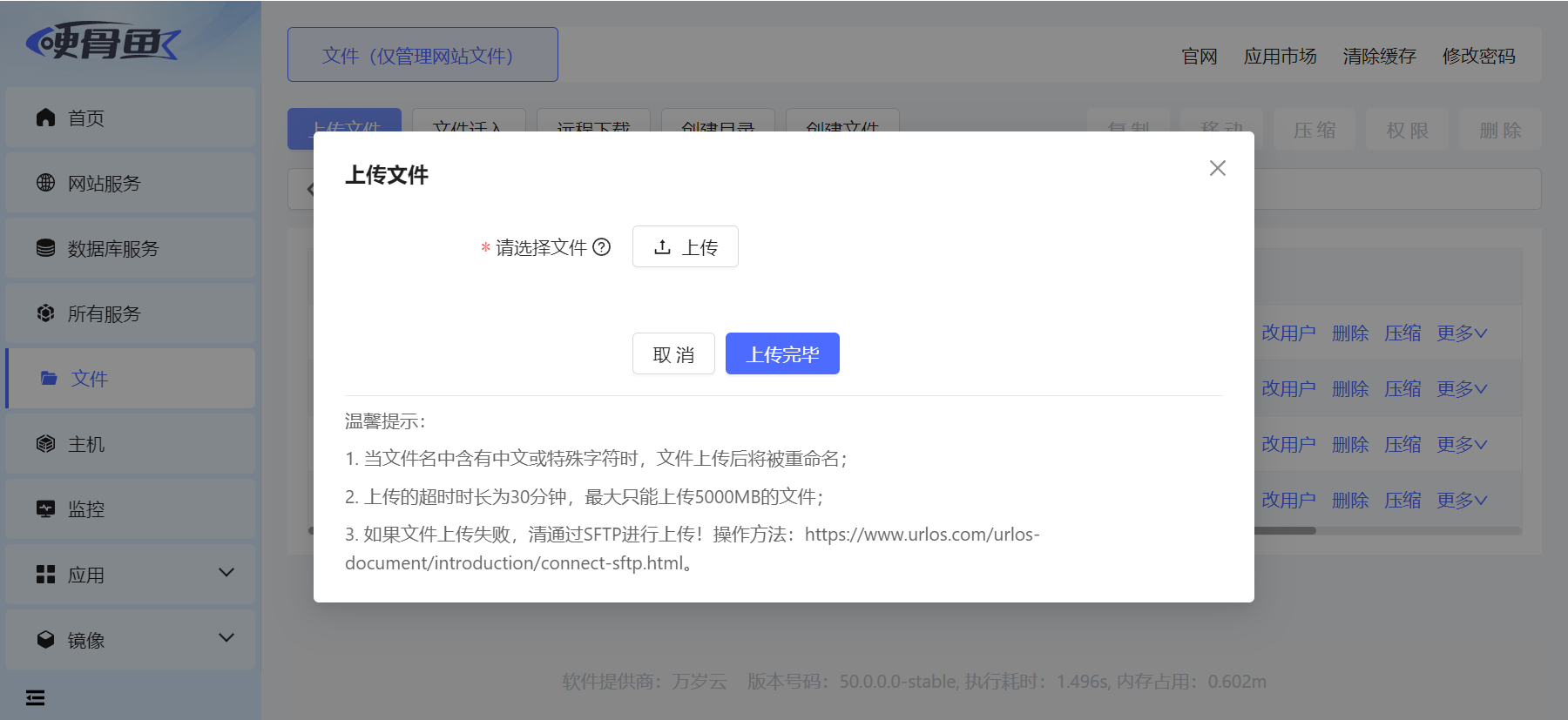Open 所有服务 in the sidebar
Screen dimensions: 1568x720
pyautogui.click(x=131, y=313)
